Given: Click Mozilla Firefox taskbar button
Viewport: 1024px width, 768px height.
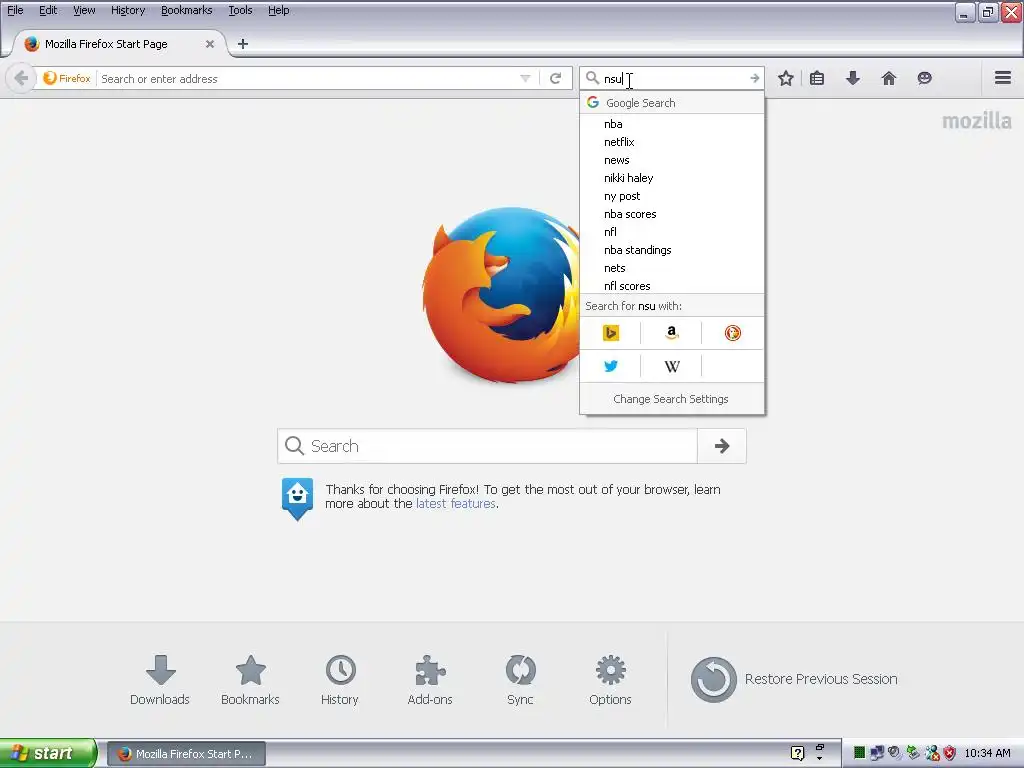Looking at the screenshot, I should click(186, 754).
